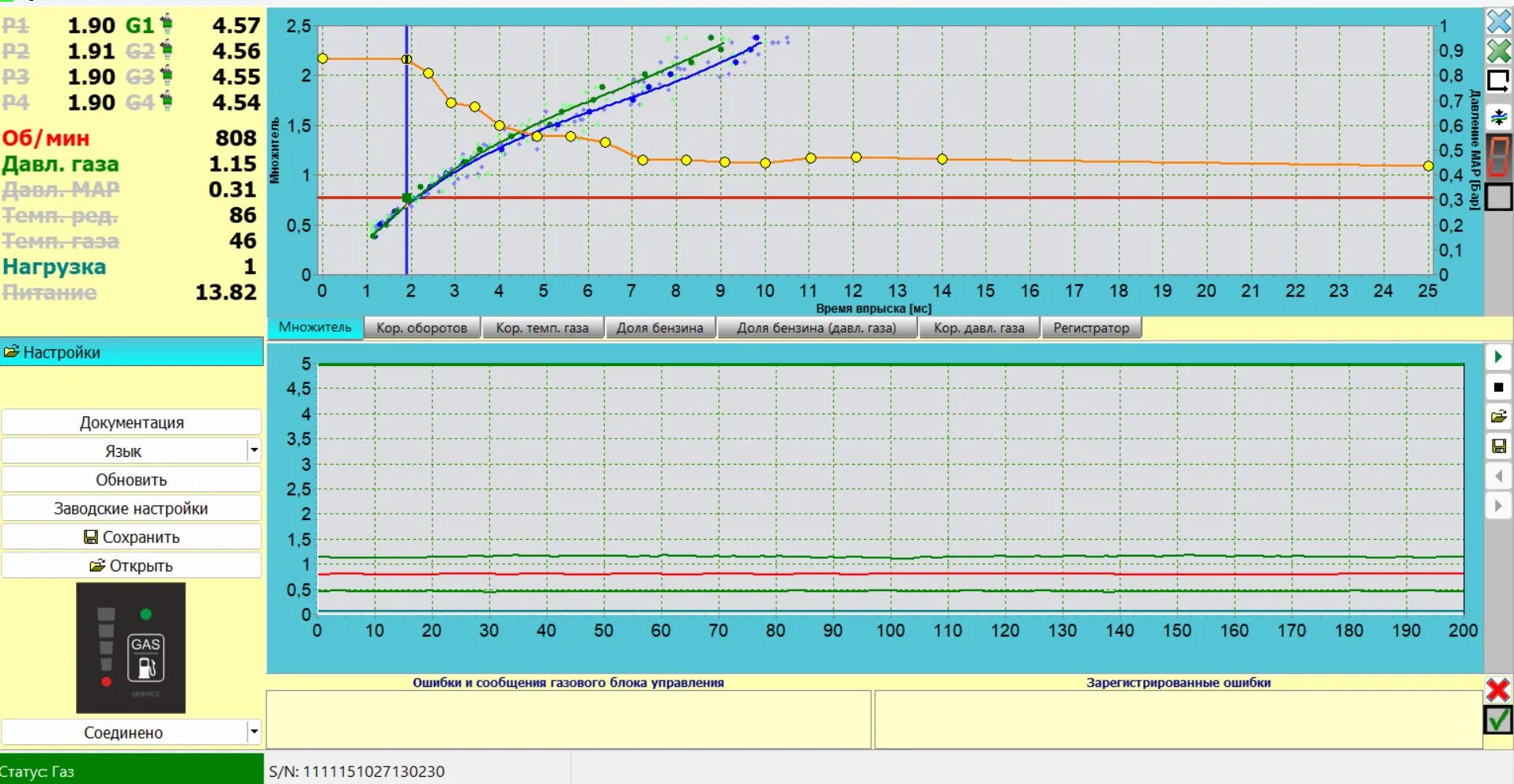1514x784 pixels.
Task: Step back with left arrow icon
Action: (x=1497, y=476)
